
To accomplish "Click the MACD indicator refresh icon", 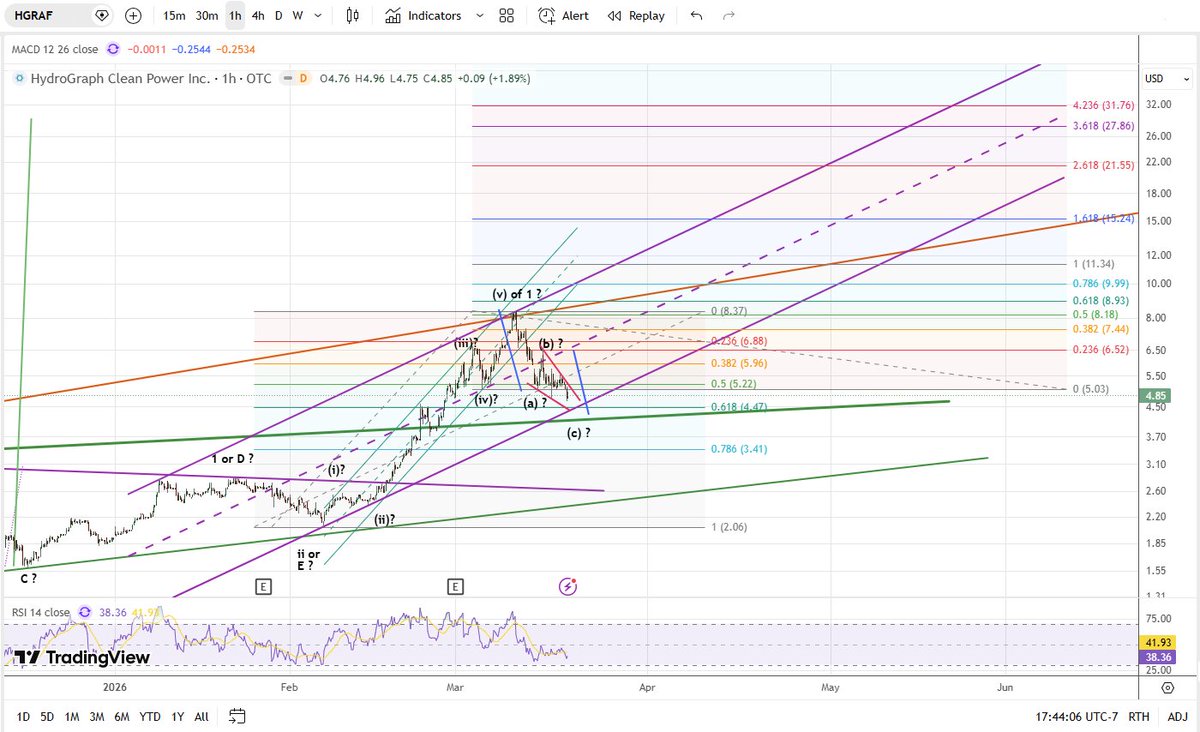I will pyautogui.click(x=113, y=48).
